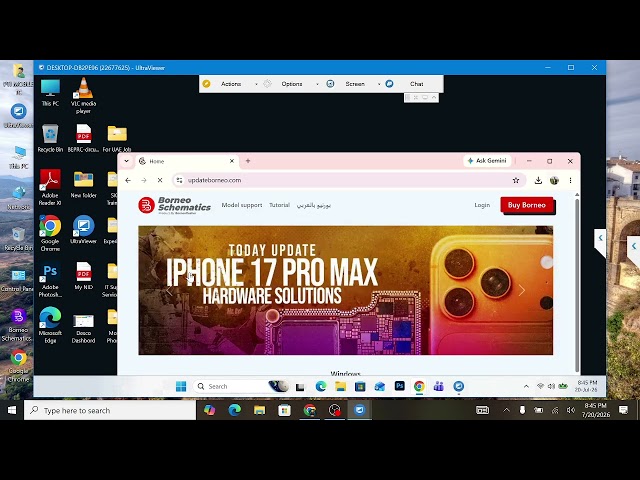Go to next banner slide arrow

(x=522, y=290)
